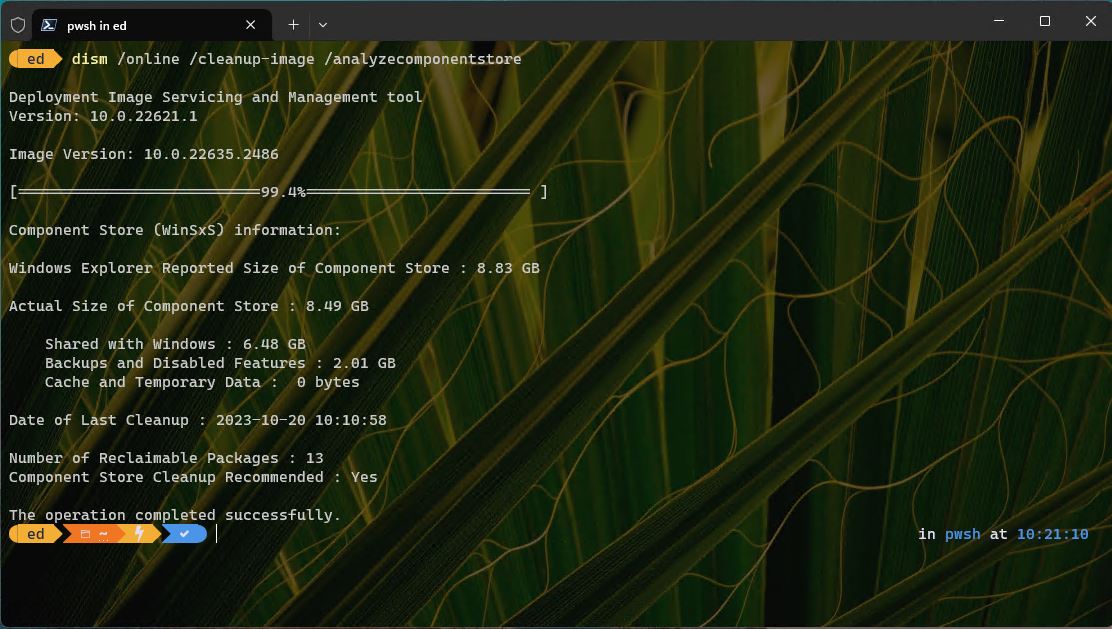The width and height of the screenshot is (1112, 629).
Task: Click the 'ed' segment before the dism command
Action: pyautogui.click(x=35, y=59)
